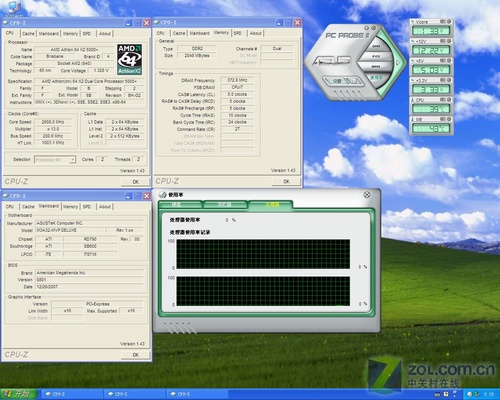Close the MB temperature sensor panel
Screen dimensions: 500x400
[x=449, y=119]
